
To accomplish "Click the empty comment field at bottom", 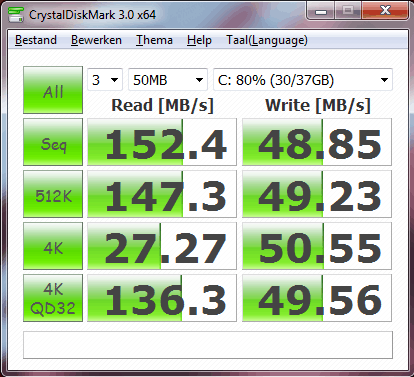I will (208, 345).
